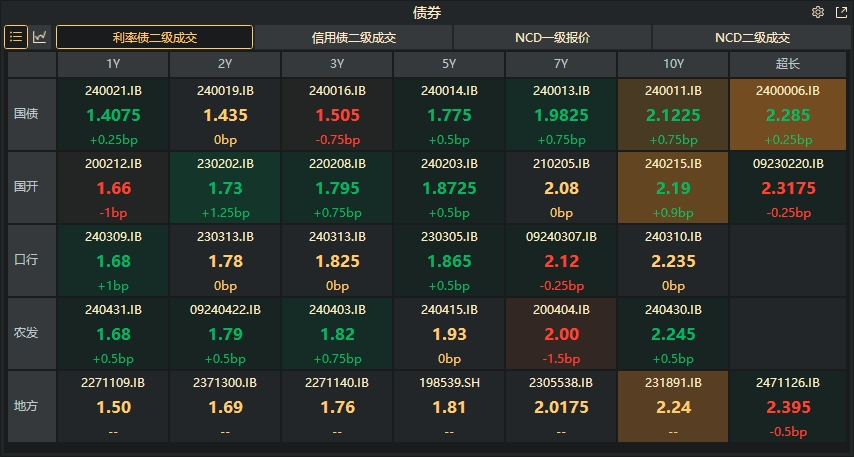Image resolution: width=854 pixels, height=457 pixels.
Task: Open bond 240021.IB in 国债 1Y
Action: (113, 114)
